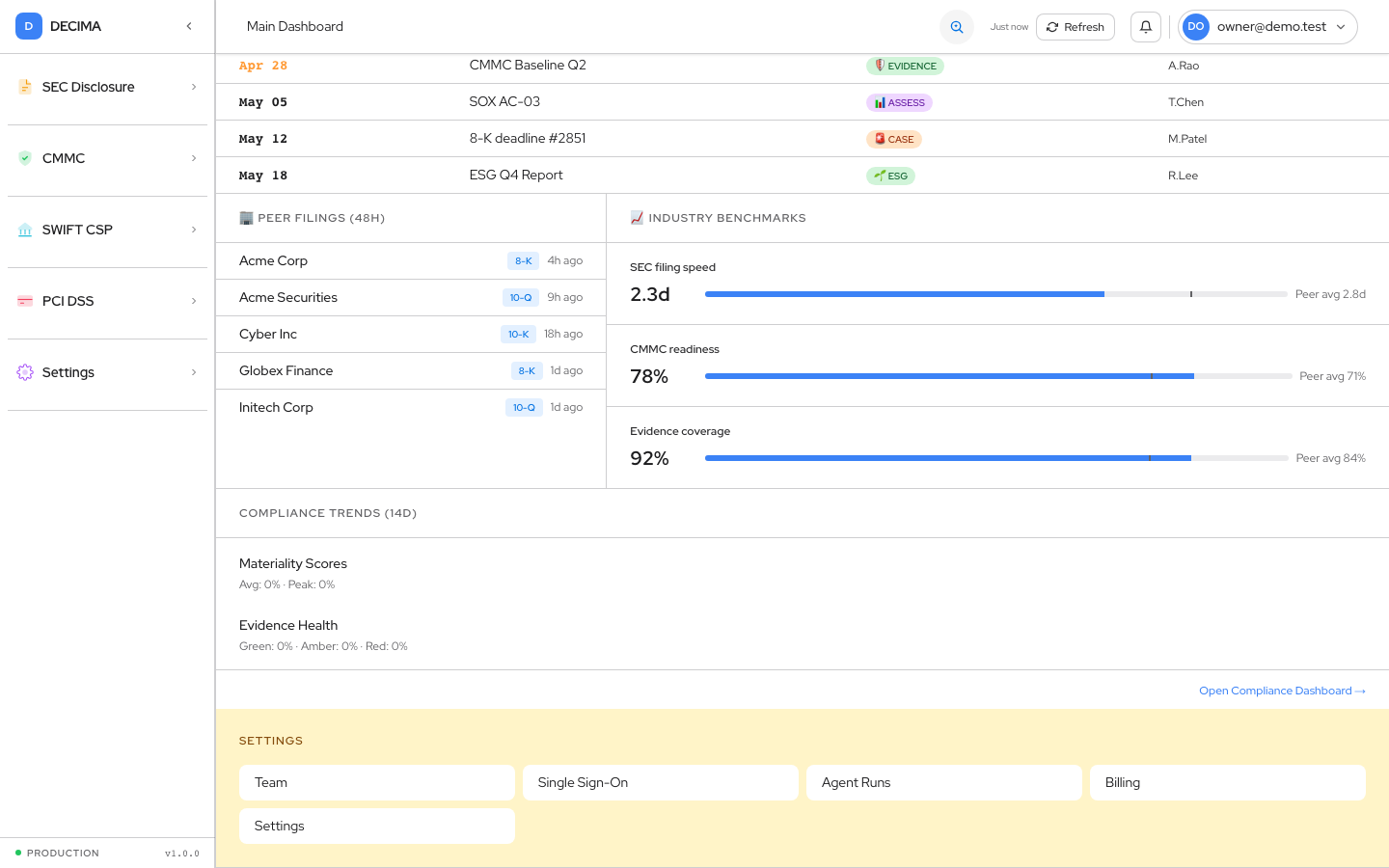Image resolution: width=1389 pixels, height=868 pixels.
Task: Click the CMMC shield icon
Action: [x=25, y=158]
